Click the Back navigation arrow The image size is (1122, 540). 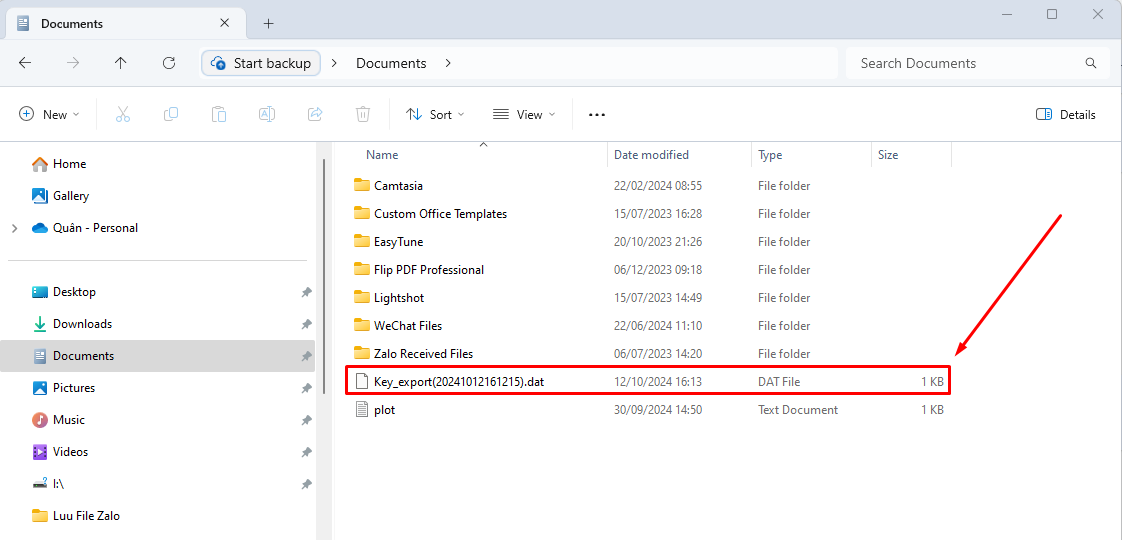25,63
